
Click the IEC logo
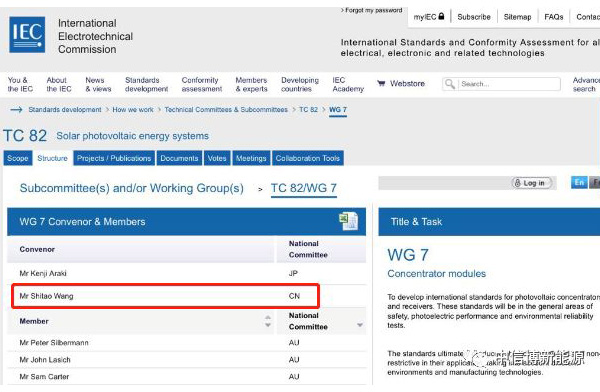(x=27, y=35)
